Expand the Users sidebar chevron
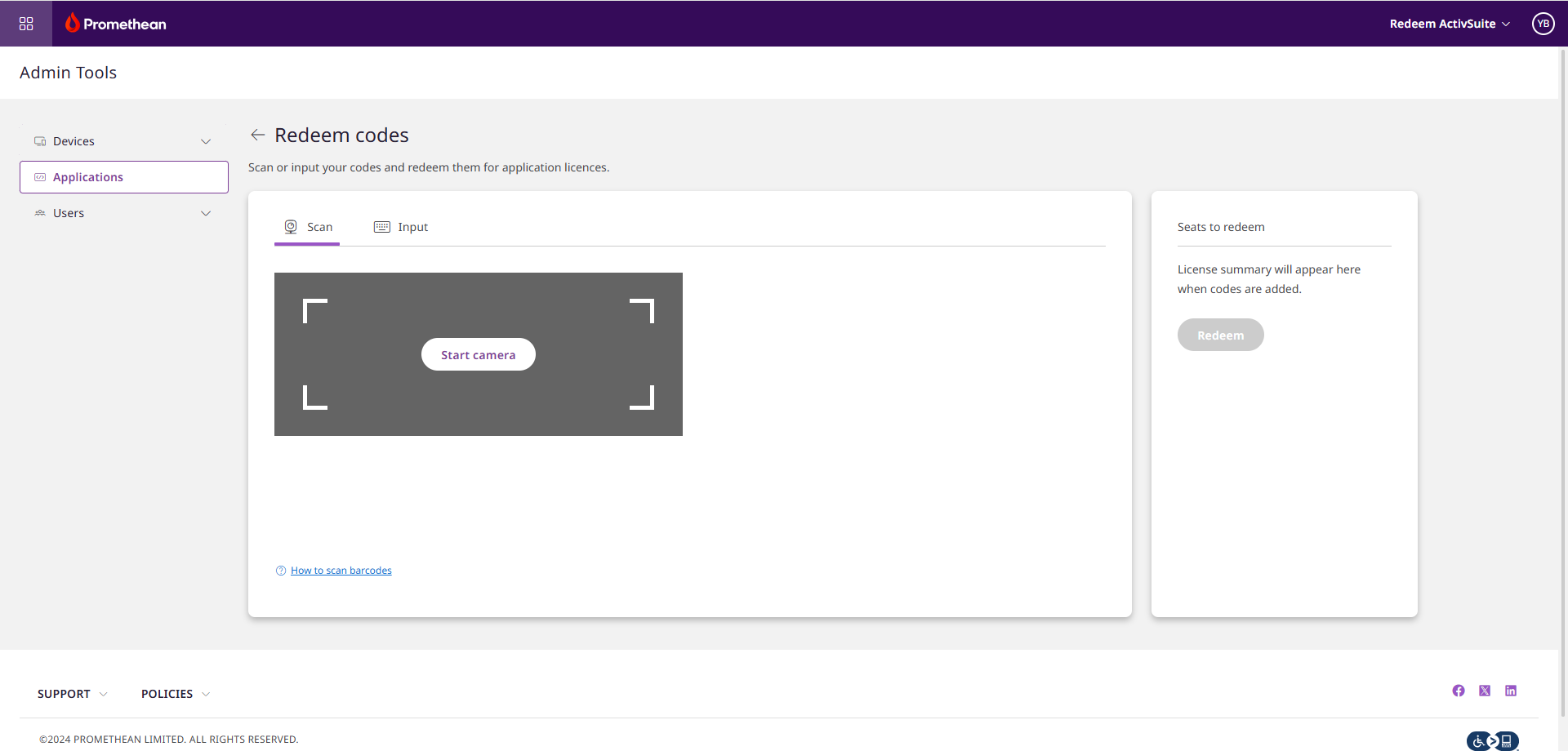 click(x=206, y=213)
